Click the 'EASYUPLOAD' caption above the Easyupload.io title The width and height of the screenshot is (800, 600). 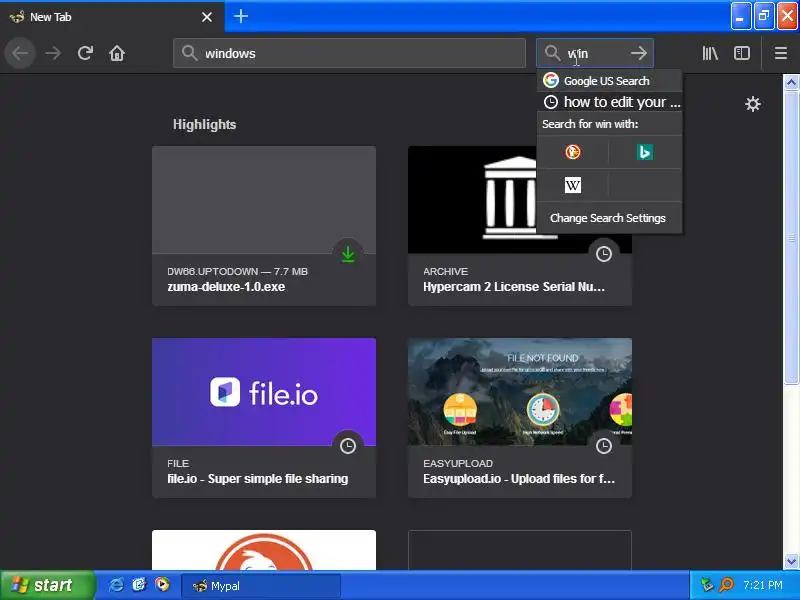click(458, 463)
